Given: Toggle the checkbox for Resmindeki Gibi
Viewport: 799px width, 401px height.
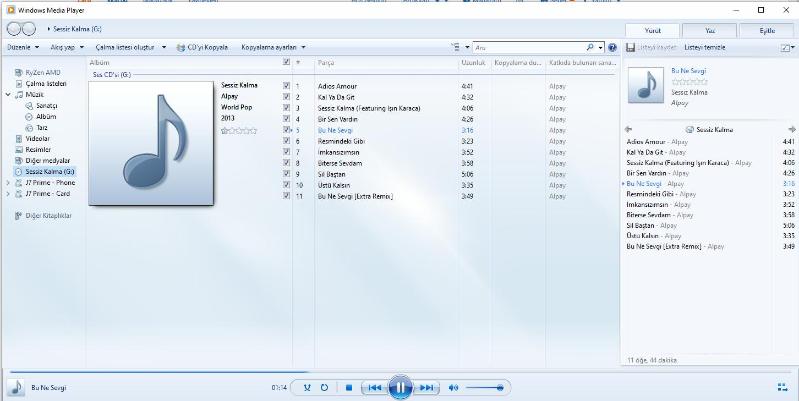Looking at the screenshot, I should tap(287, 141).
